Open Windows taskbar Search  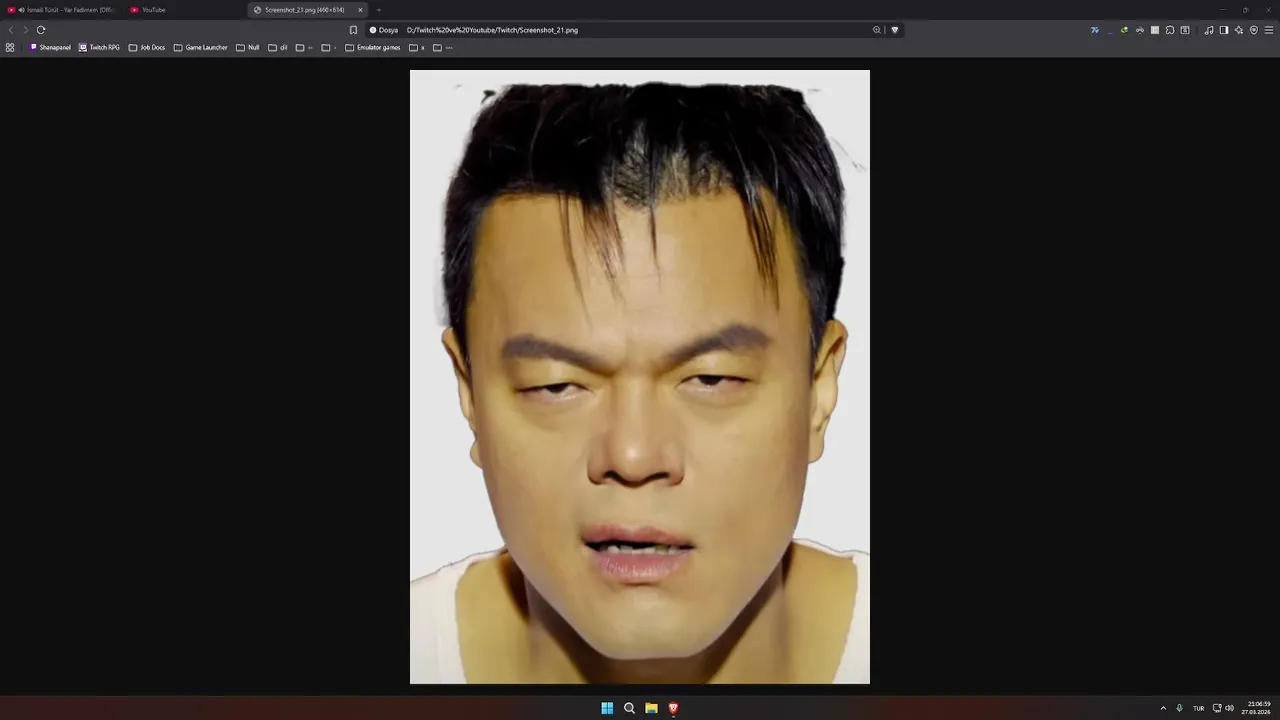pos(629,708)
